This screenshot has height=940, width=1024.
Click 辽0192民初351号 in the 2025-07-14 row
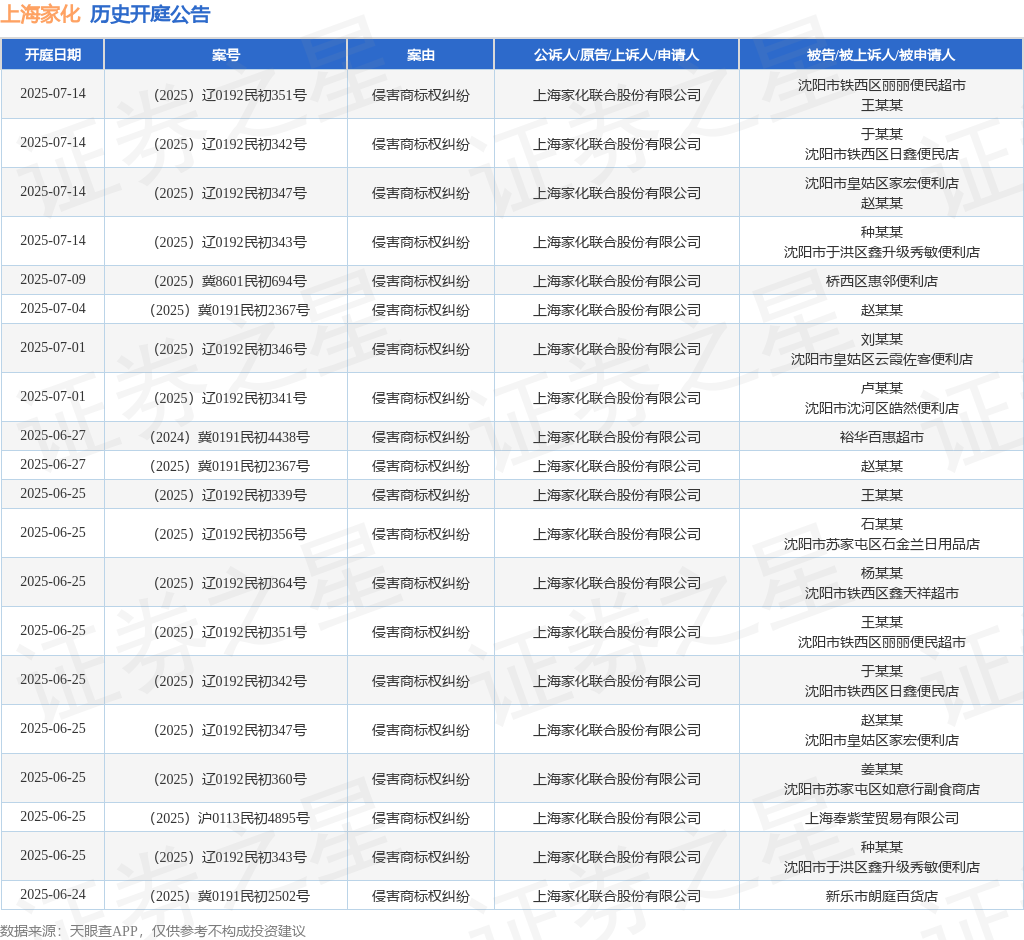pyautogui.click(x=230, y=95)
